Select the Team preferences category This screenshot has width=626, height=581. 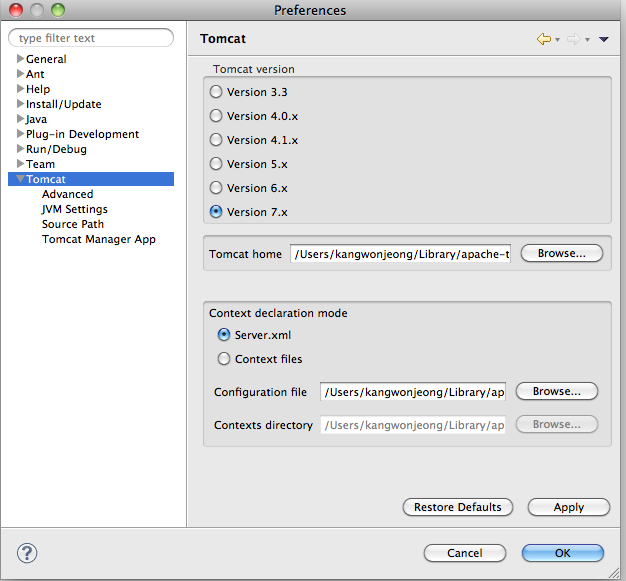click(x=40, y=164)
